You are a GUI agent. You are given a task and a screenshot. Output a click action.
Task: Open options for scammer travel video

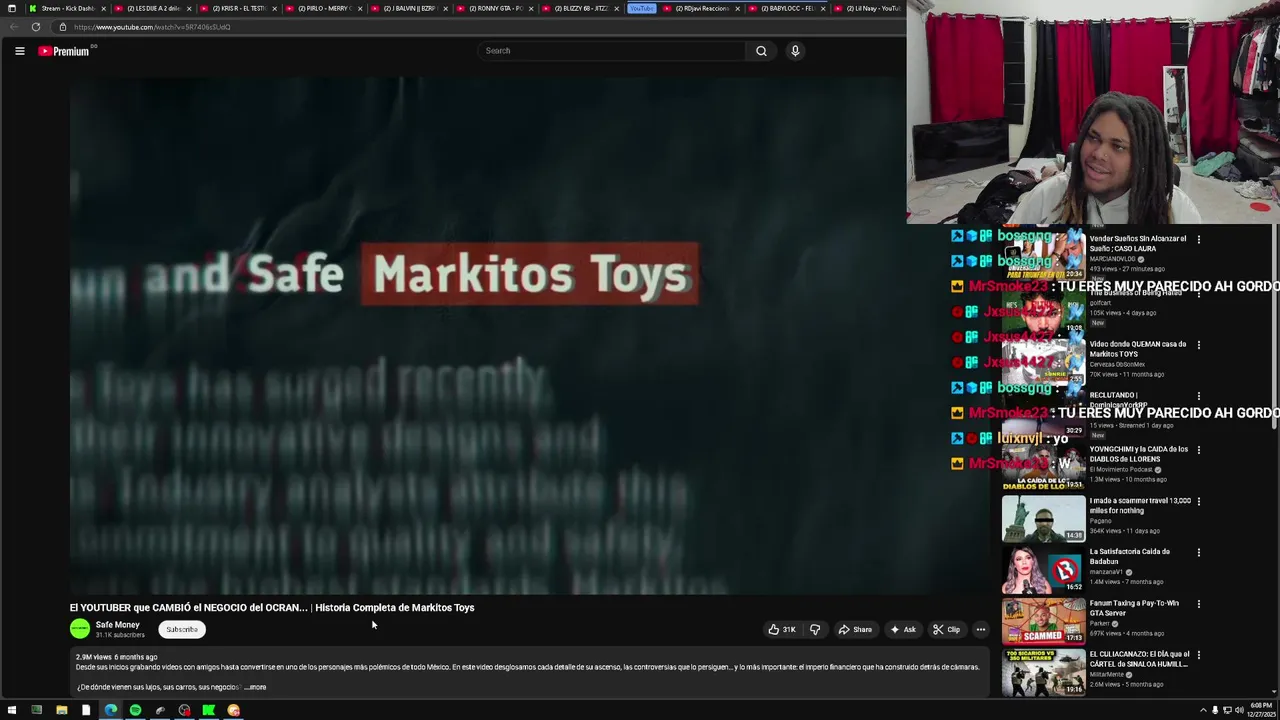tap(1198, 501)
